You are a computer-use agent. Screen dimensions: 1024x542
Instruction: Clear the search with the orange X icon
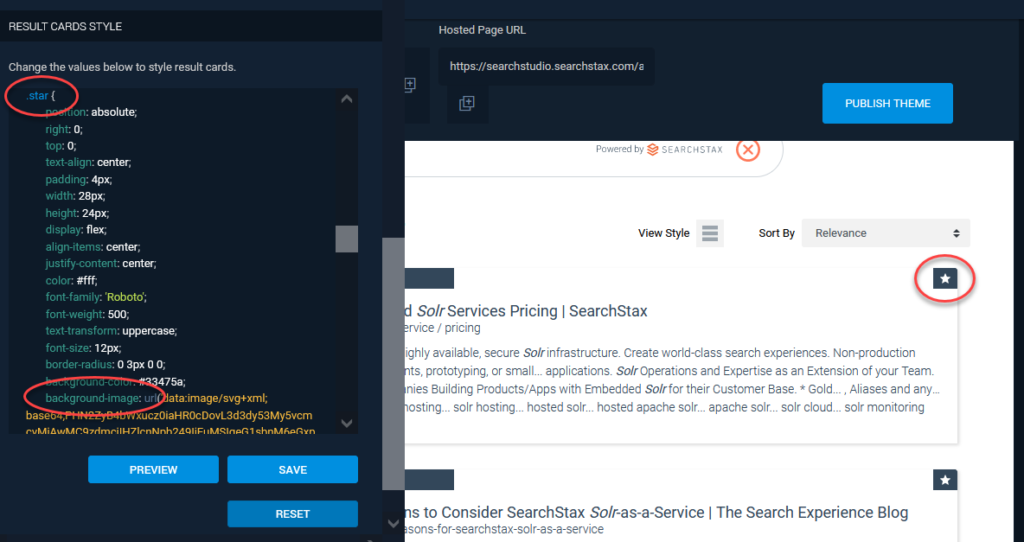tap(748, 150)
